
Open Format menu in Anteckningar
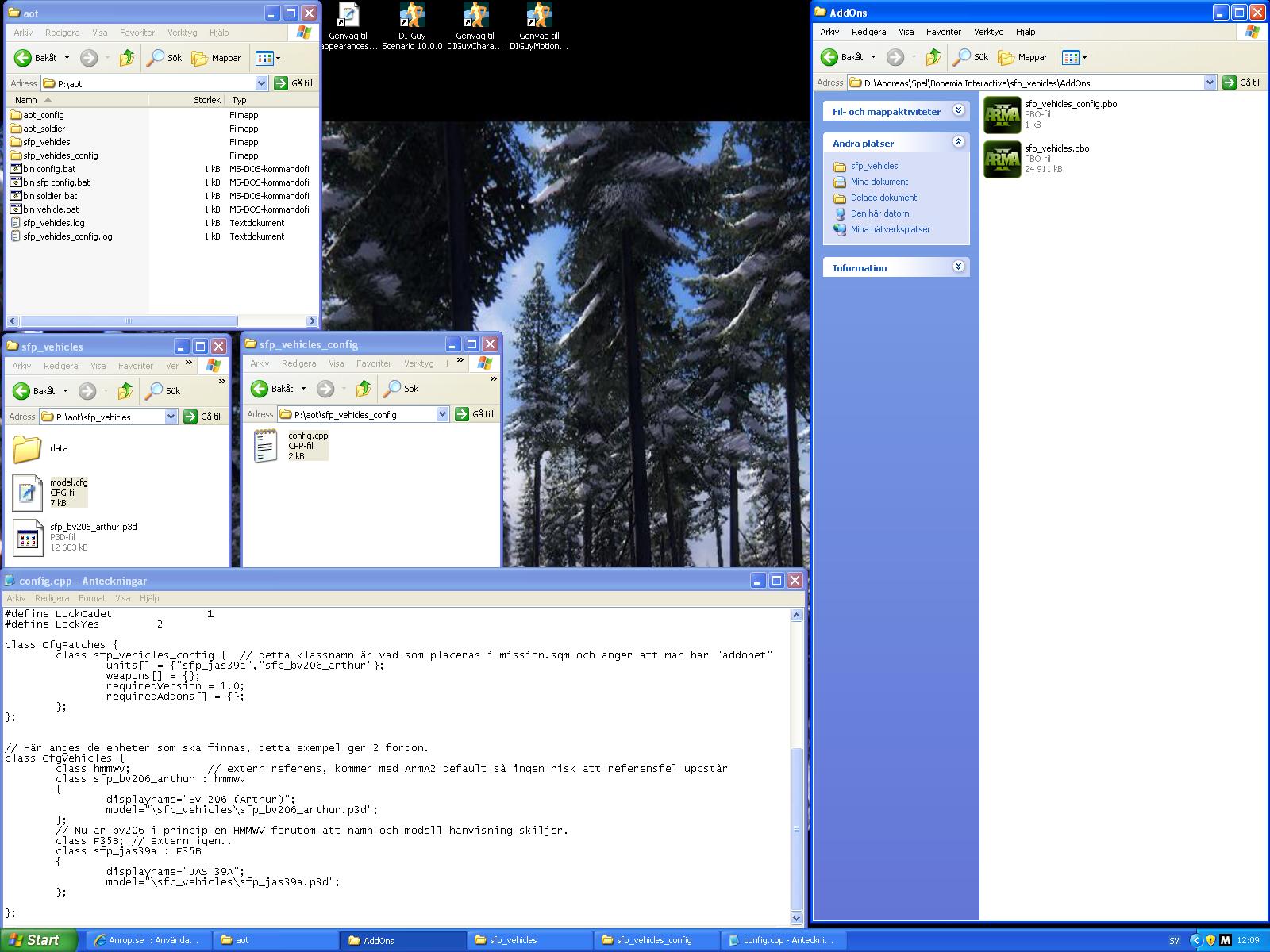(91, 598)
